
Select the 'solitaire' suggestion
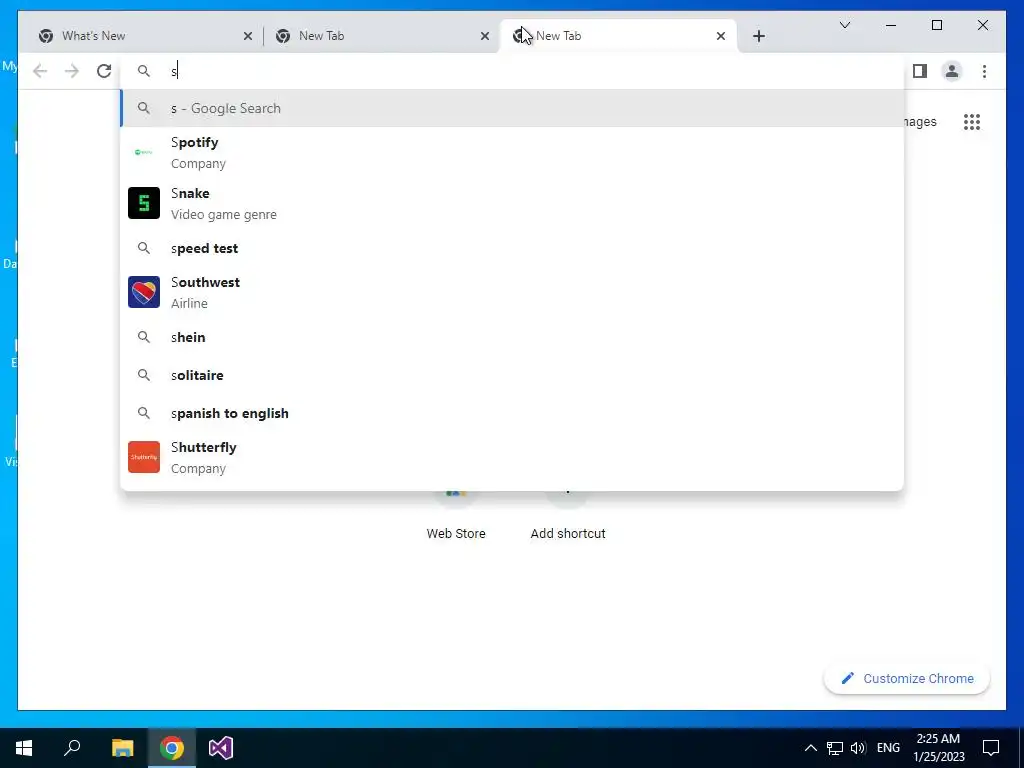coord(513,375)
